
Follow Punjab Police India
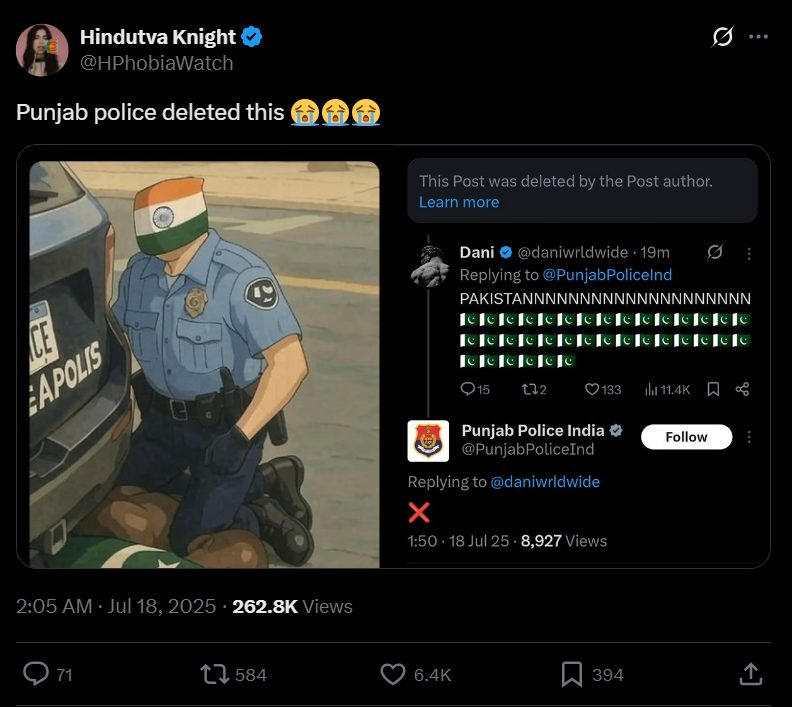pyautogui.click(x=686, y=437)
